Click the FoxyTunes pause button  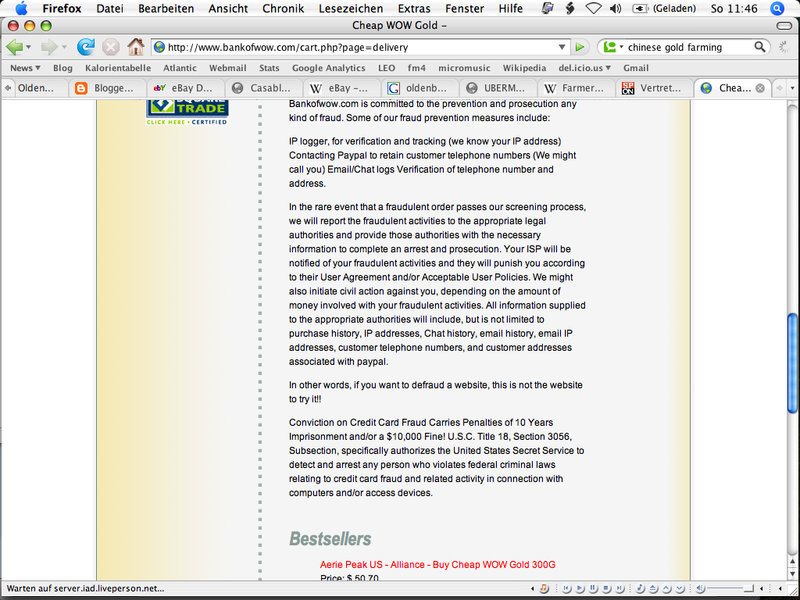point(593,588)
